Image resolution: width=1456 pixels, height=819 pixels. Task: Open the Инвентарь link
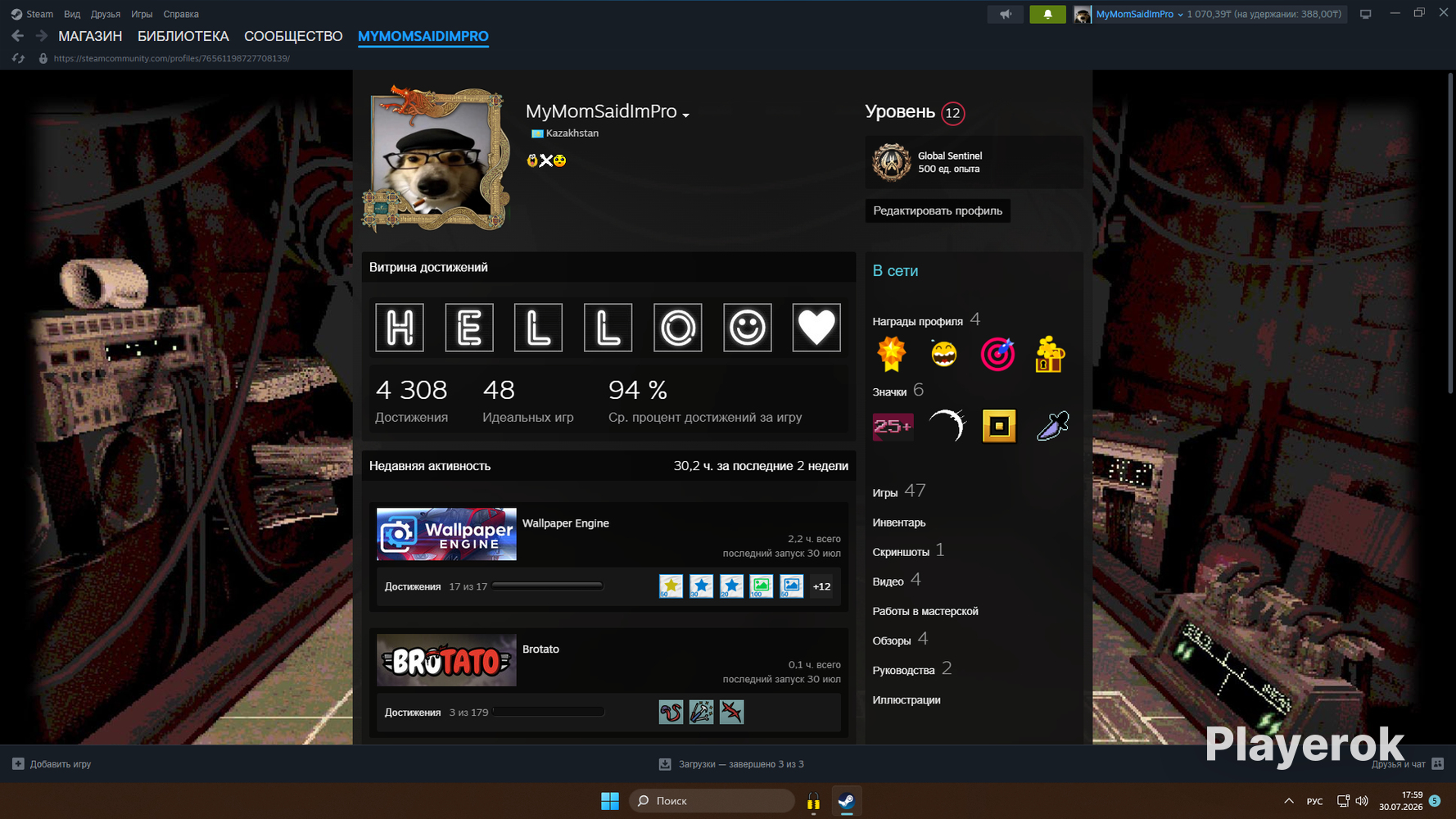pos(899,523)
